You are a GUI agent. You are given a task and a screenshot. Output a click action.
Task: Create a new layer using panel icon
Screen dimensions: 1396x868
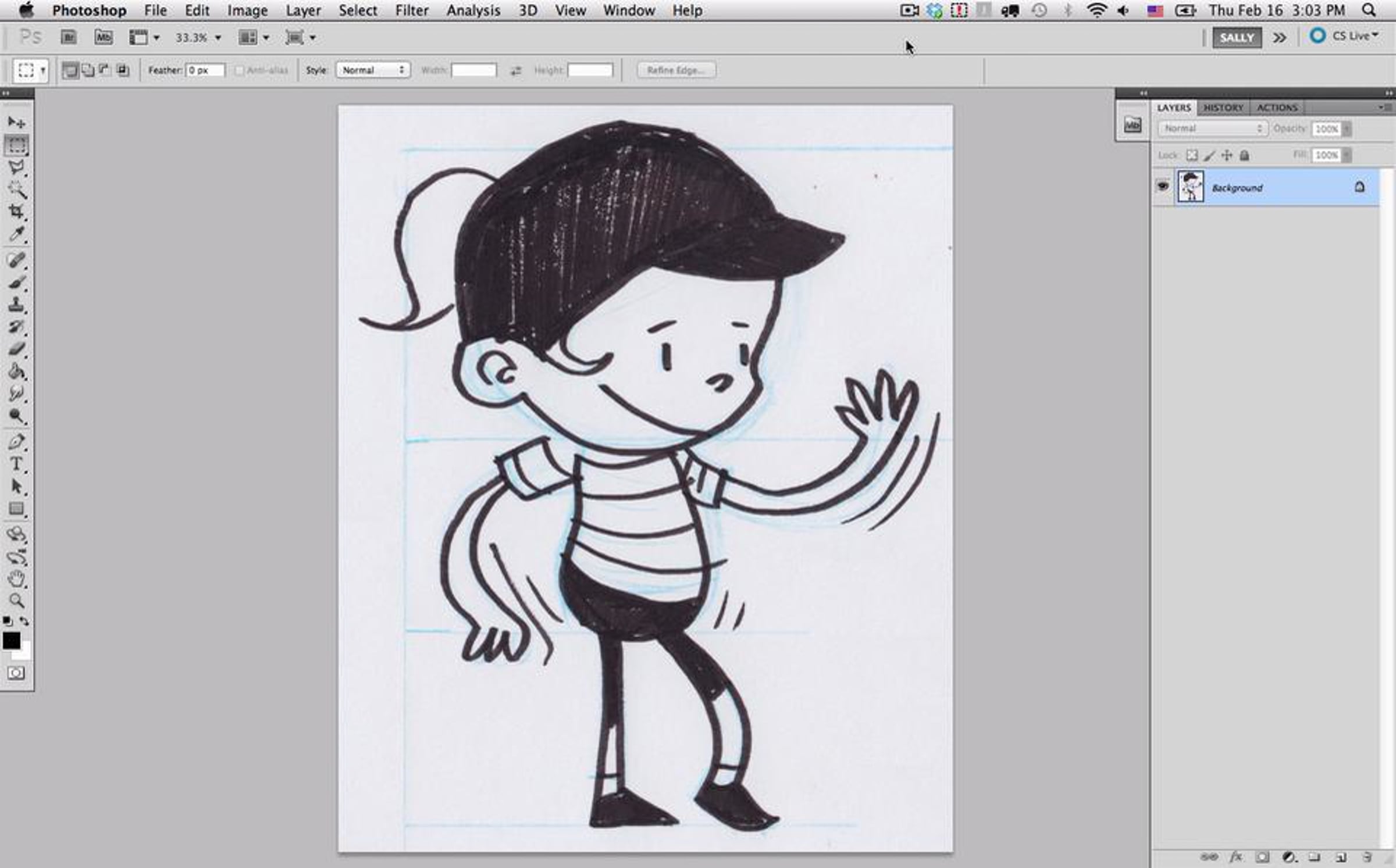(x=1341, y=857)
